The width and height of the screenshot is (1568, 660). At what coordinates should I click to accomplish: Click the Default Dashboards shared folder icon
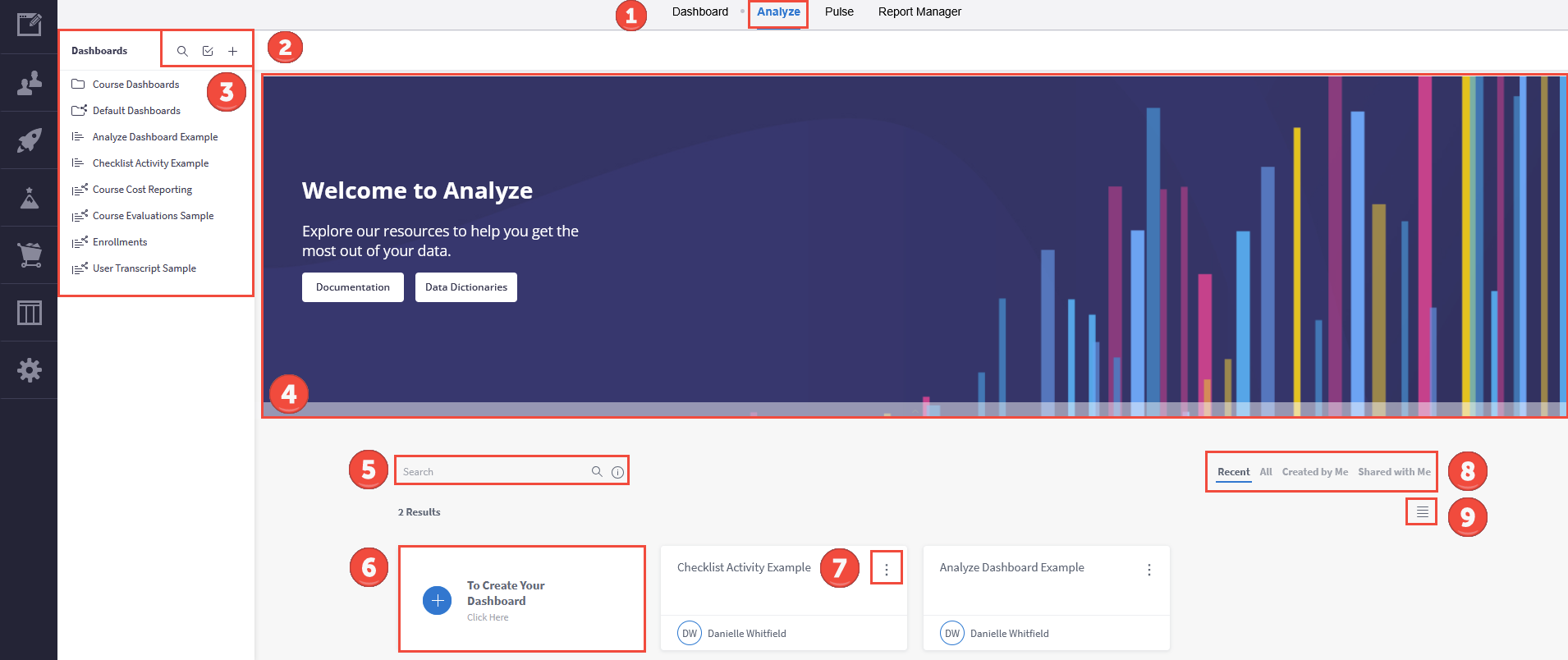coord(79,110)
